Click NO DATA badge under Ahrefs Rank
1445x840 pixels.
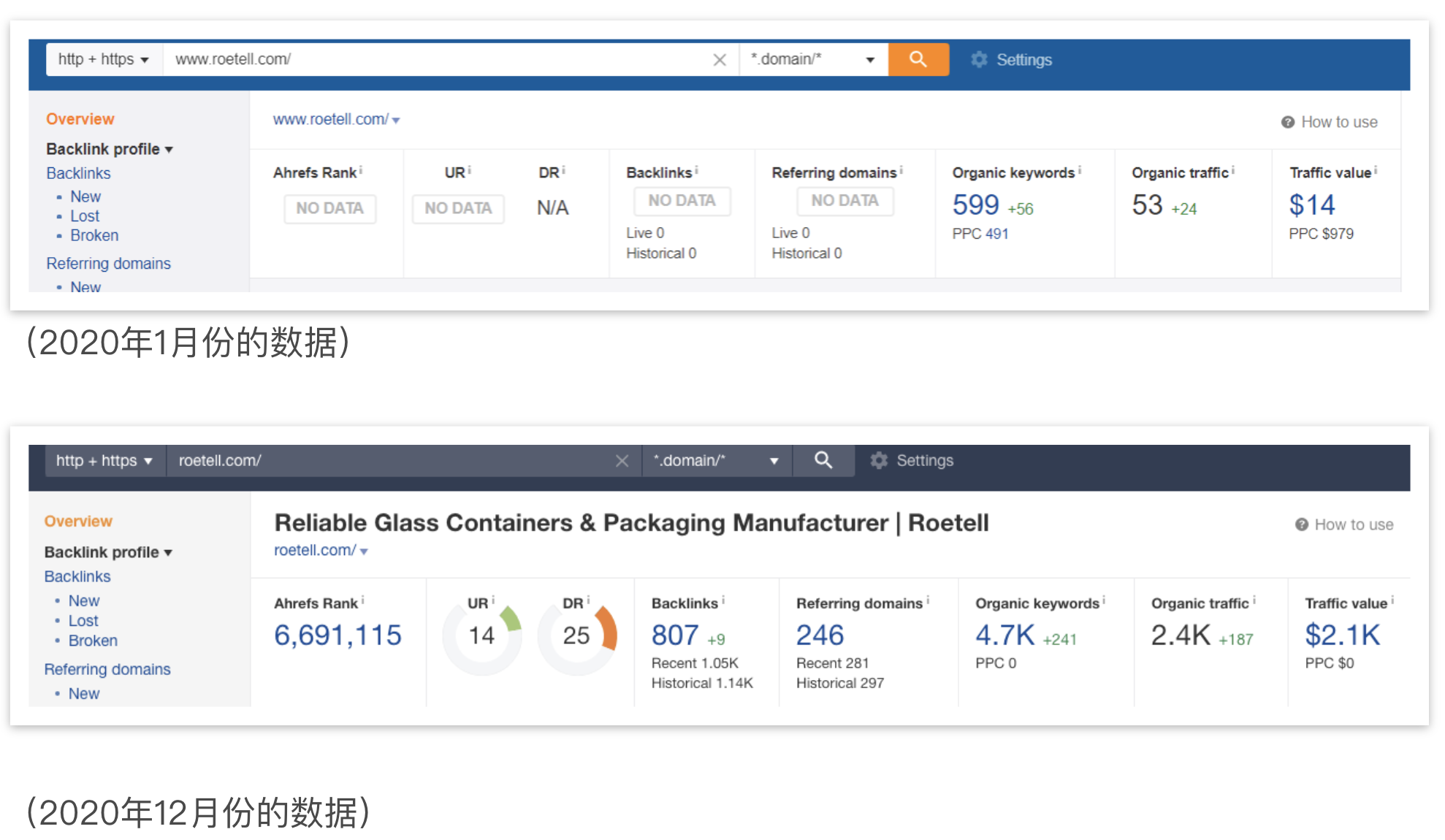pyautogui.click(x=329, y=209)
